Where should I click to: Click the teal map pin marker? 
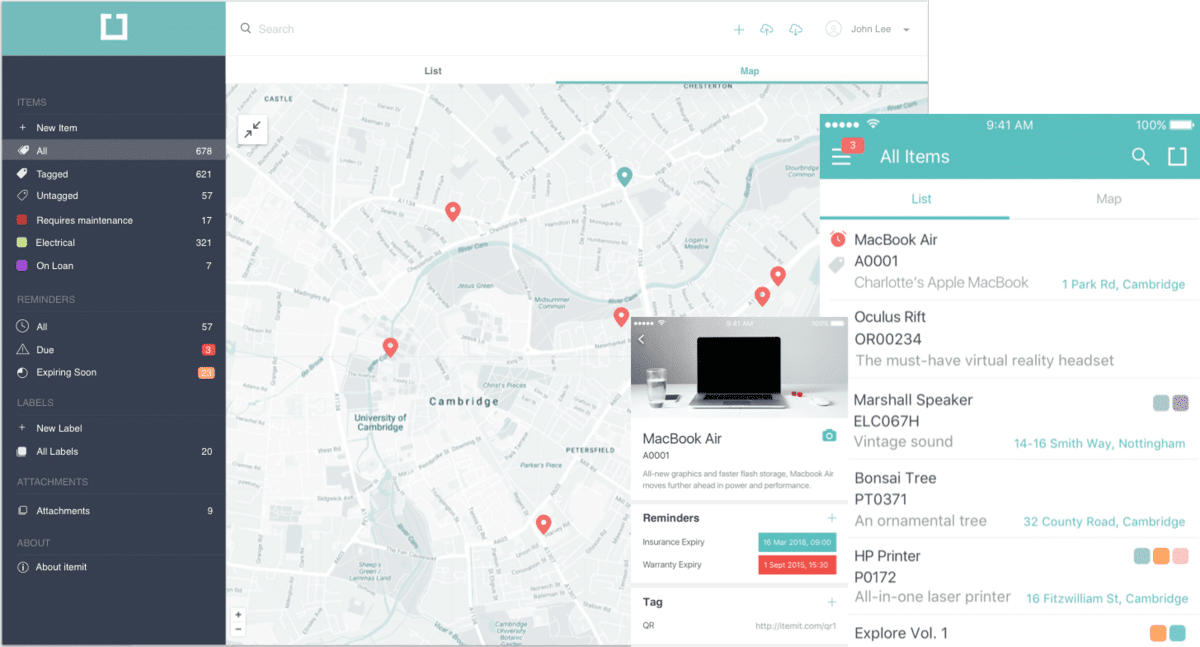625,177
